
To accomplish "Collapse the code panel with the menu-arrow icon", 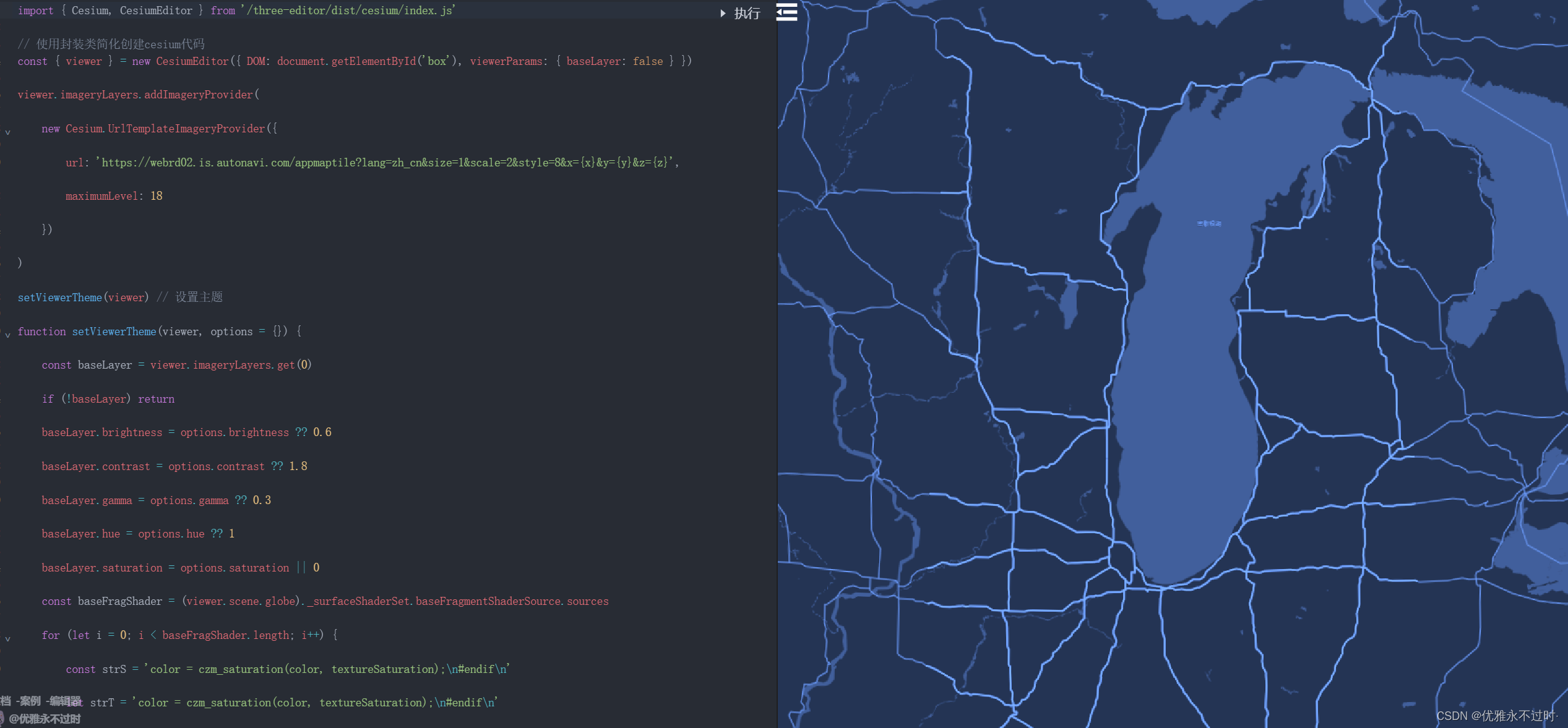I will [x=786, y=12].
